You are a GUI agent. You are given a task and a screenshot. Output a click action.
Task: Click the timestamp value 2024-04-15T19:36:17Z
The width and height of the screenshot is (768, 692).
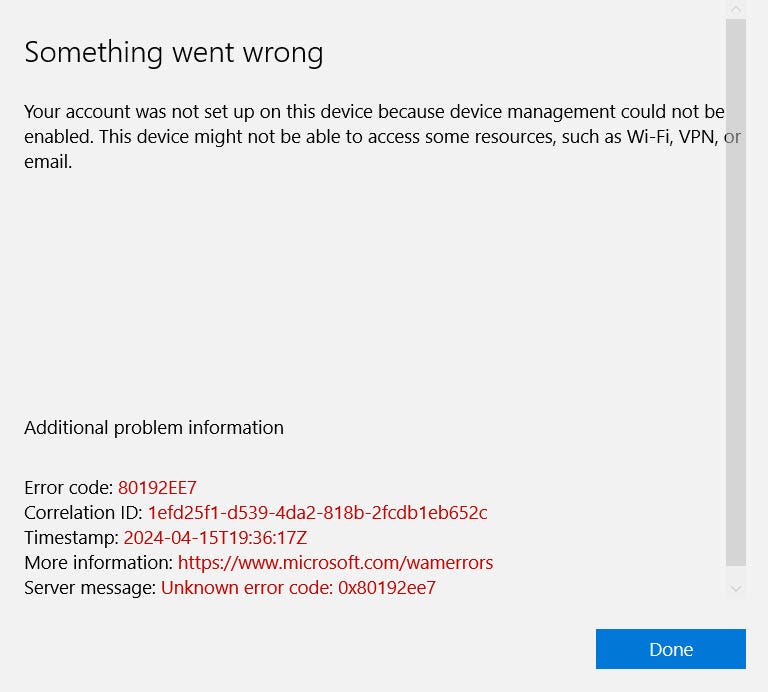coord(215,538)
